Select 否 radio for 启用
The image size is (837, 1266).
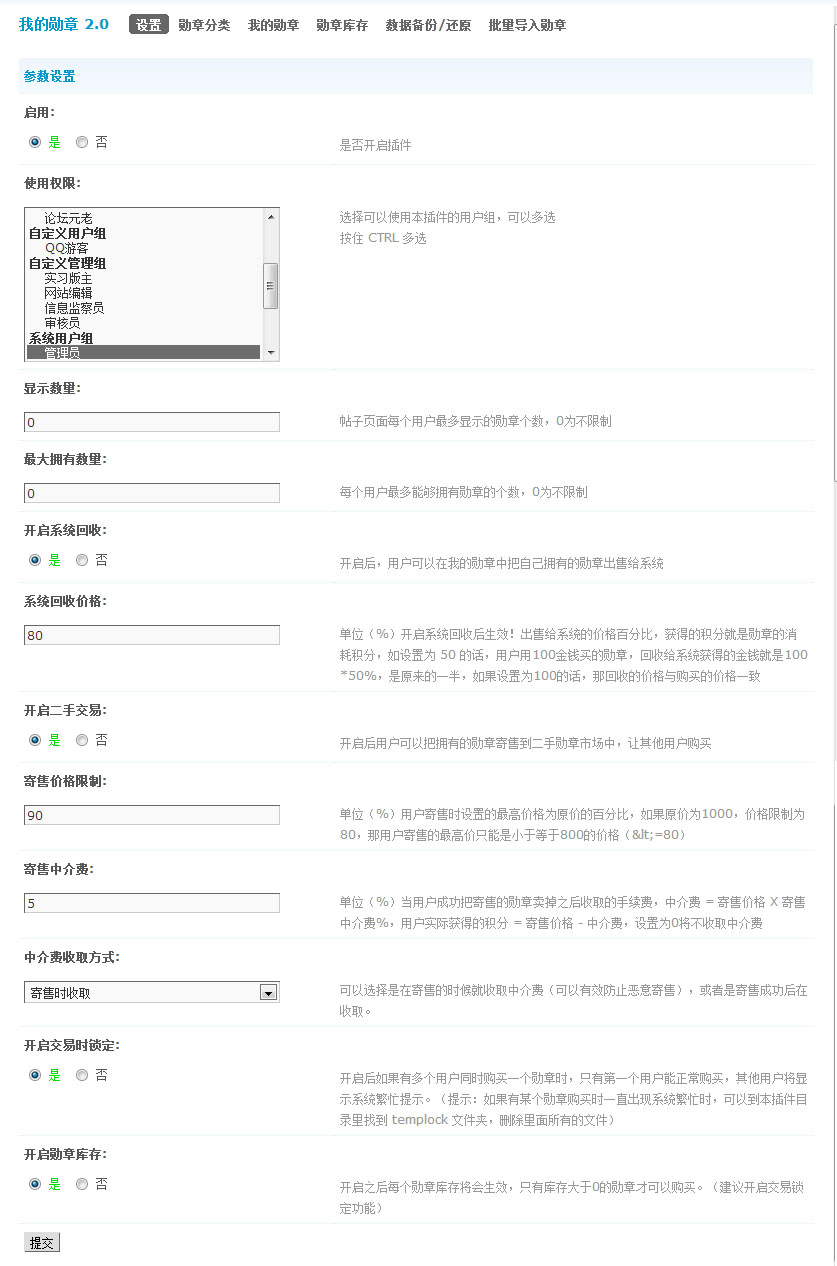(x=82, y=142)
